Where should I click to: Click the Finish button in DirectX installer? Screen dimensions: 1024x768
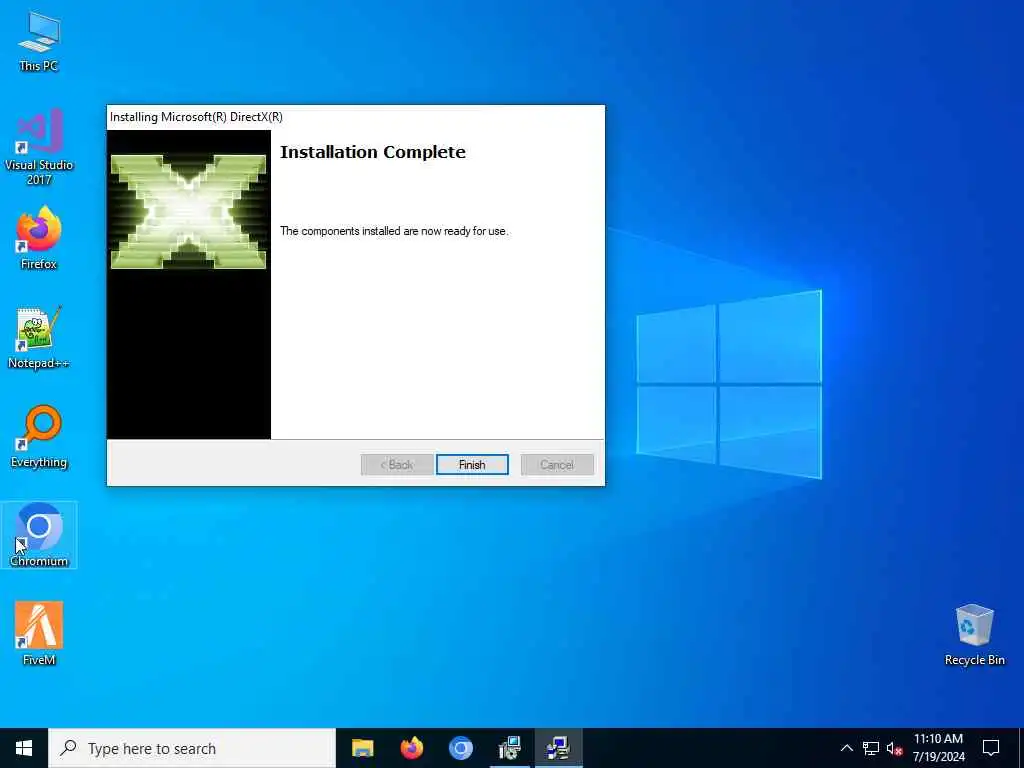tap(472, 464)
